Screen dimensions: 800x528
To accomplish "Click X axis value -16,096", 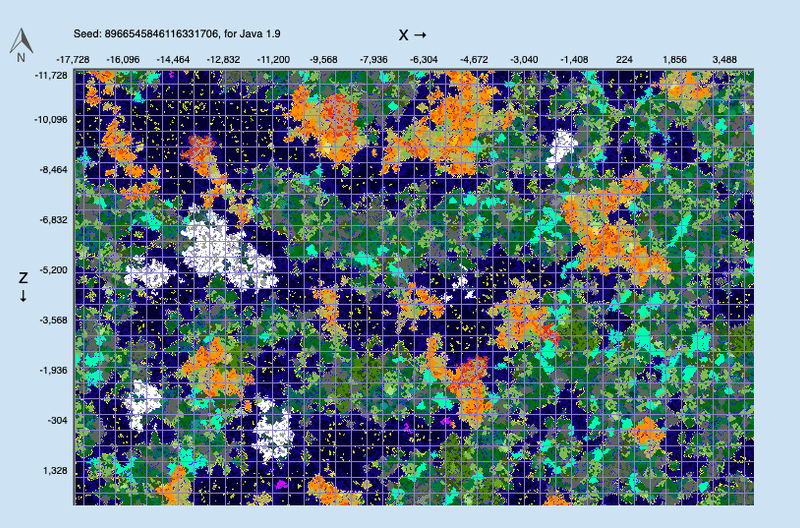I will [x=123, y=60].
